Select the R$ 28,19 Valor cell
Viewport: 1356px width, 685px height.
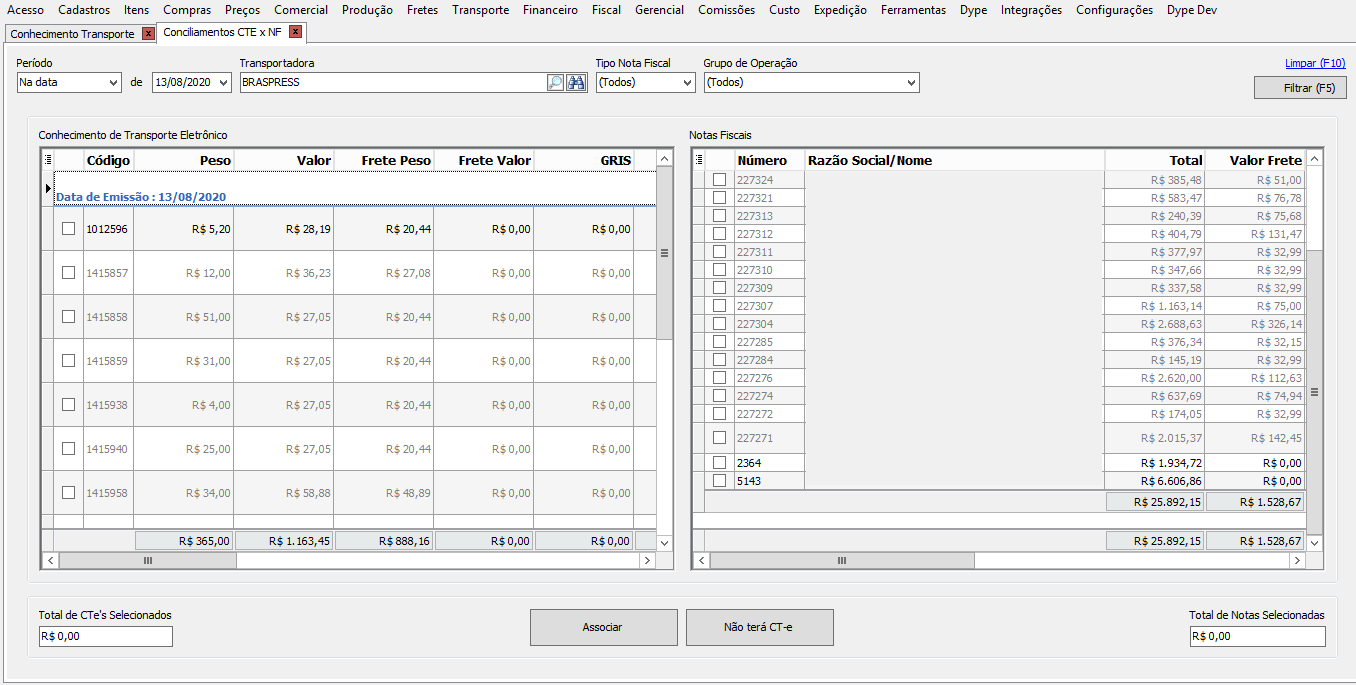tap(283, 229)
